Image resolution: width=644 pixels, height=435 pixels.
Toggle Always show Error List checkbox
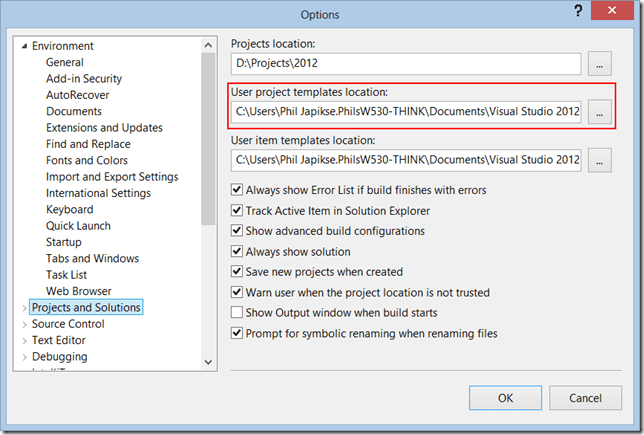pos(237,190)
